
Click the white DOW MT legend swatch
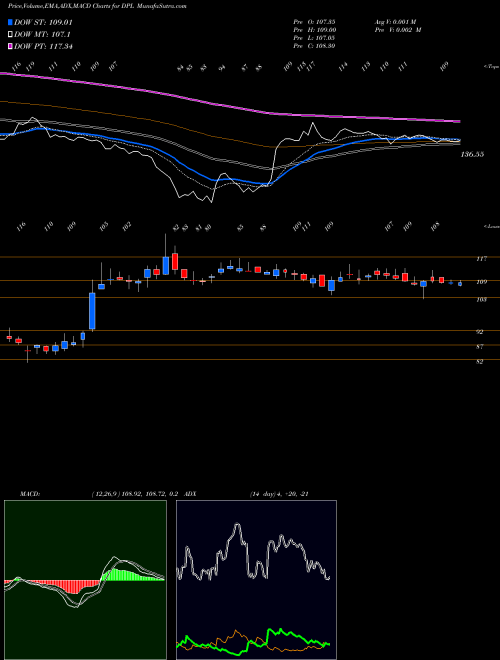tap(10, 34)
